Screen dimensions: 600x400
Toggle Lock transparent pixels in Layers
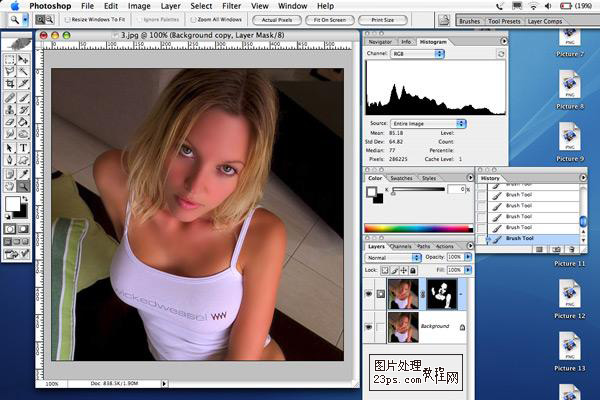click(x=385, y=271)
